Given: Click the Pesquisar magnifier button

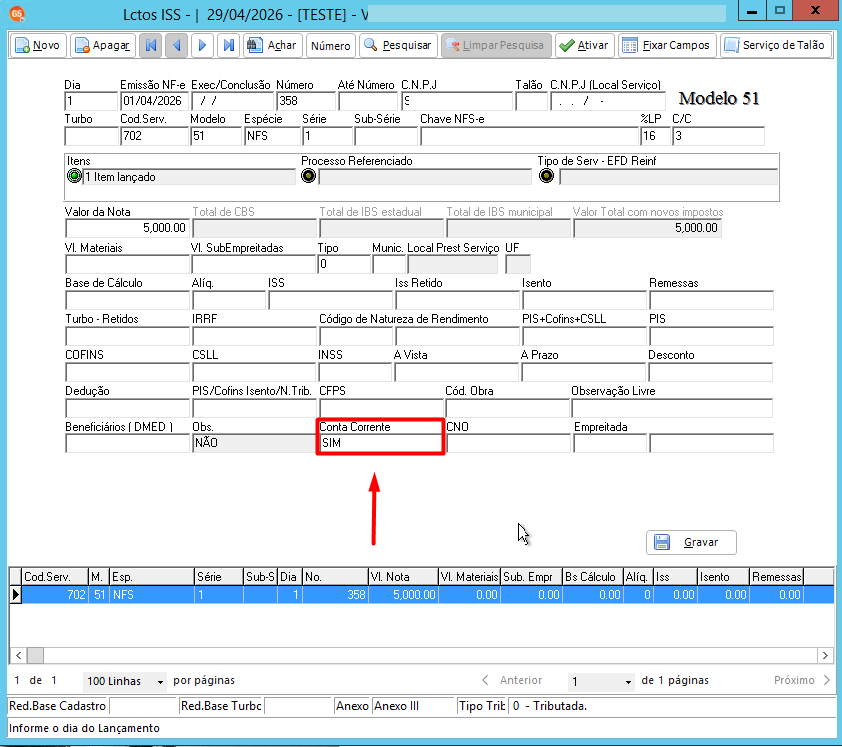Looking at the screenshot, I should [x=398, y=46].
